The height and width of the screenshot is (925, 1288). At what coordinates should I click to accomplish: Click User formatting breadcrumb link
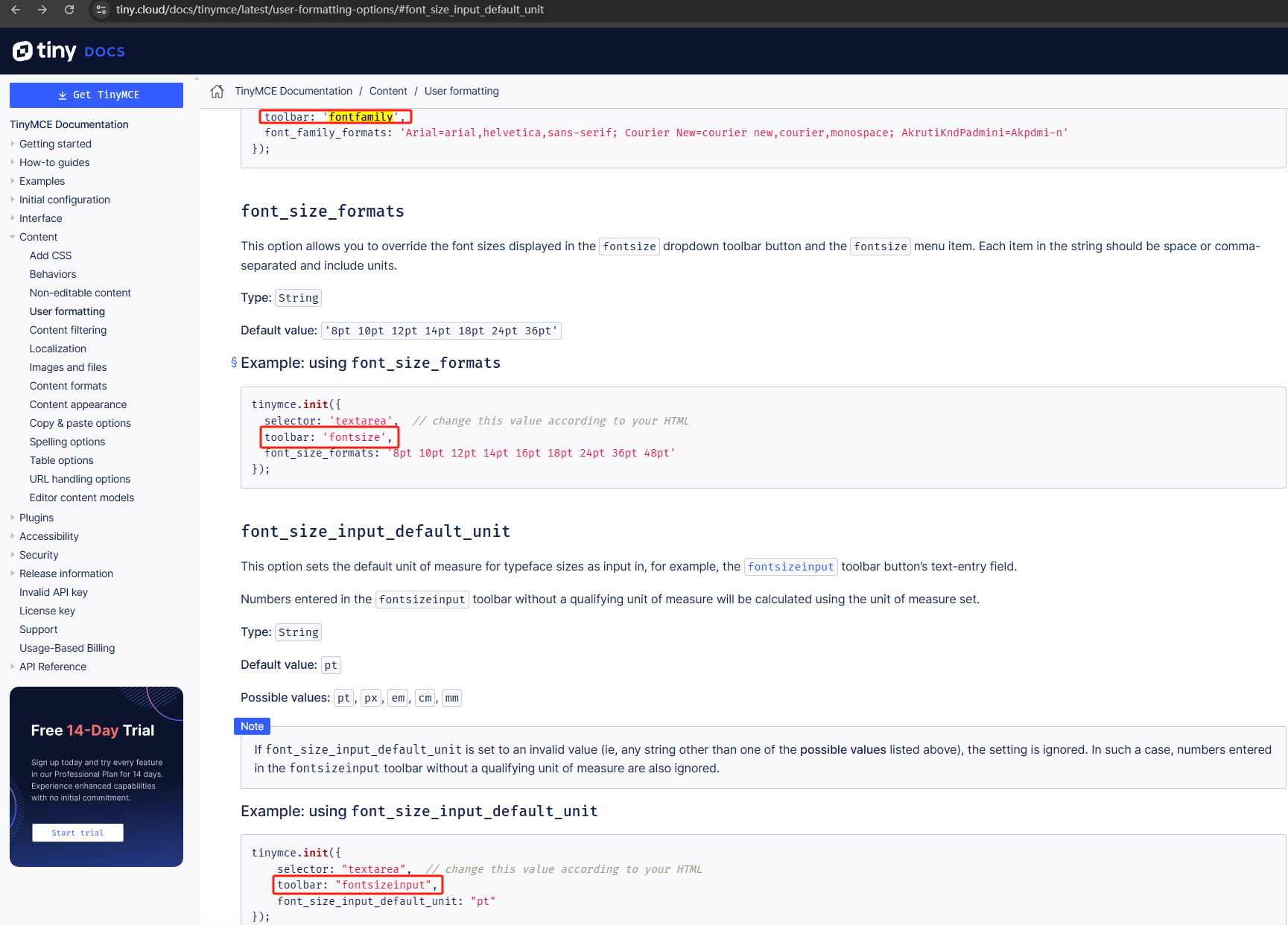(x=462, y=91)
